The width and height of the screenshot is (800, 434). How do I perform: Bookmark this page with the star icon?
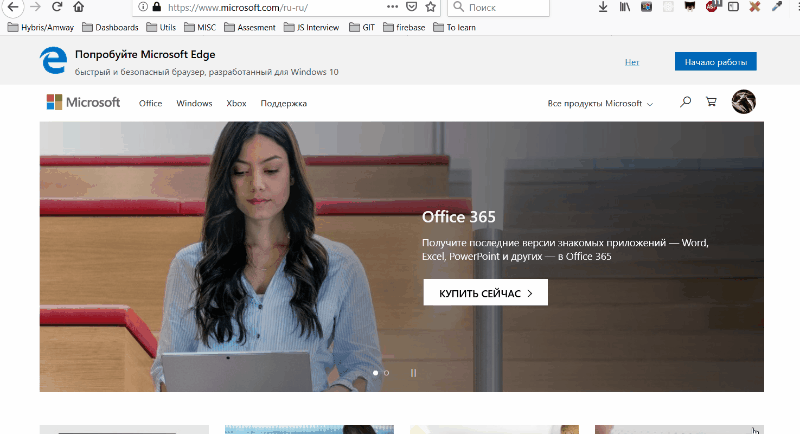coord(431,7)
